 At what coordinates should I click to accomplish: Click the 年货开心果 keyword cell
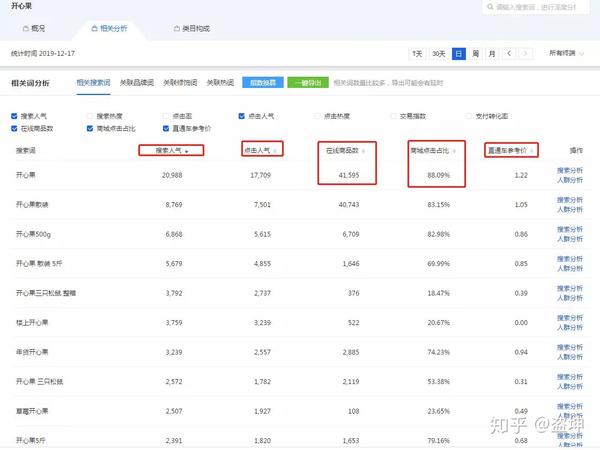[x=32, y=352]
